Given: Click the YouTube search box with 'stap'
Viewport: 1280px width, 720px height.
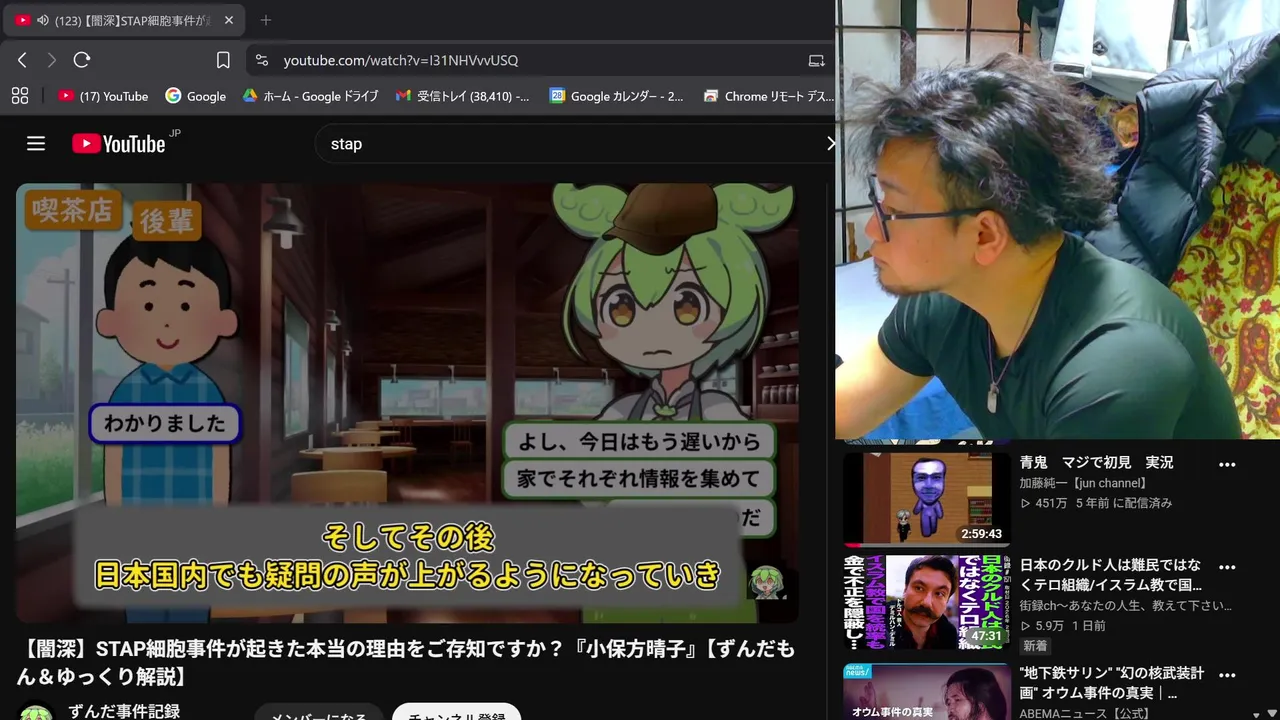Looking at the screenshot, I should click(x=575, y=144).
